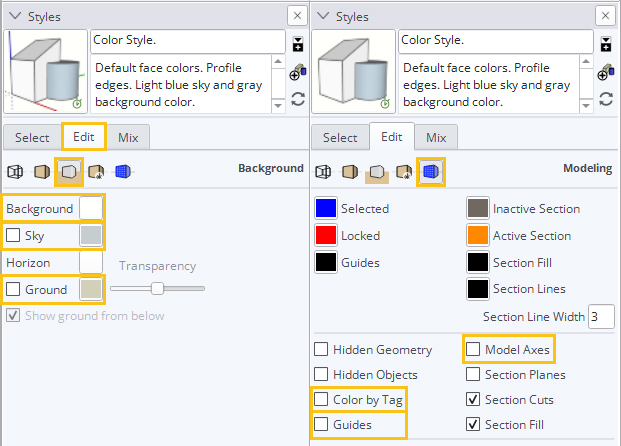Viewport: 621px width, 446px height.
Task: Select Watermark settings in the Background panel
Action: click(97, 170)
